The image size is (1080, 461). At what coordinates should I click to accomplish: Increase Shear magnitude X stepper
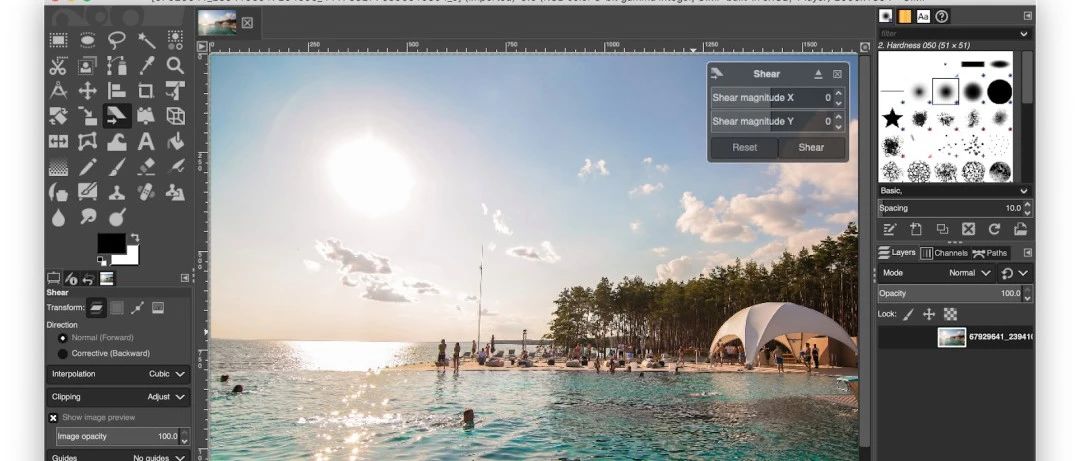[838, 94]
